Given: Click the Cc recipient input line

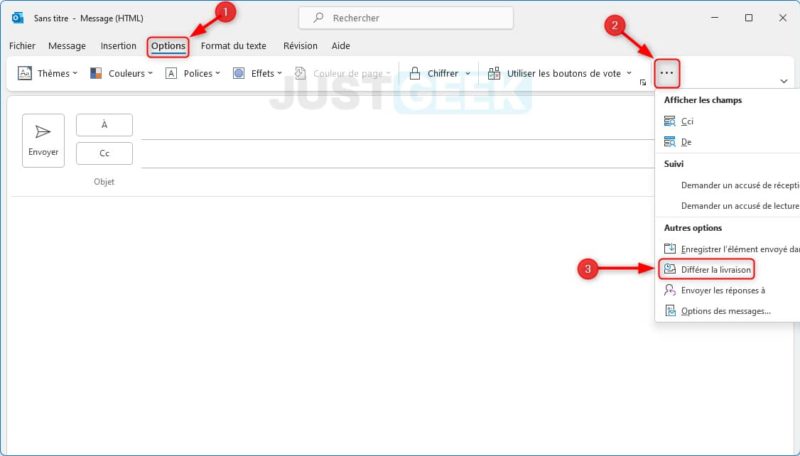Looking at the screenshot, I should (397, 158).
